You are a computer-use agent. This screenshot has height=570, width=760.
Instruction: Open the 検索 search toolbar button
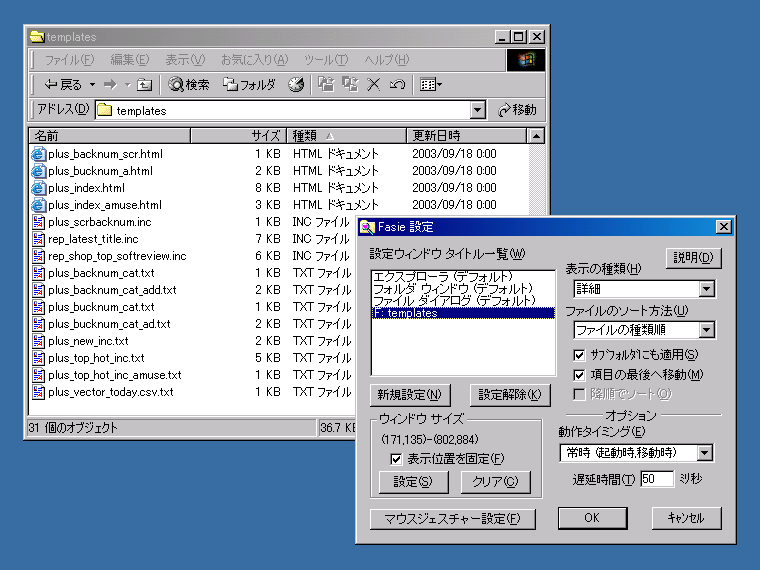[x=189, y=85]
